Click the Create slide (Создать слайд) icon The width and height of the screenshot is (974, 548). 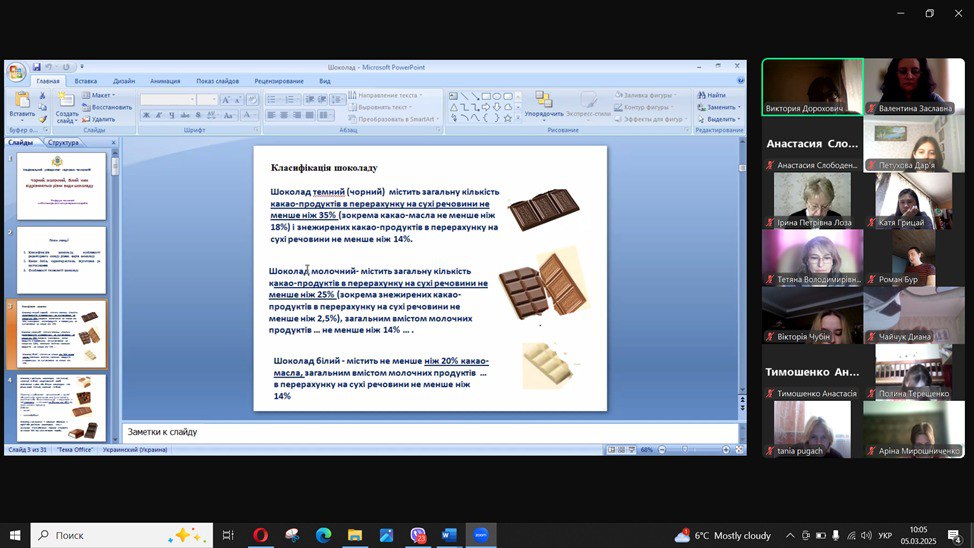66,99
